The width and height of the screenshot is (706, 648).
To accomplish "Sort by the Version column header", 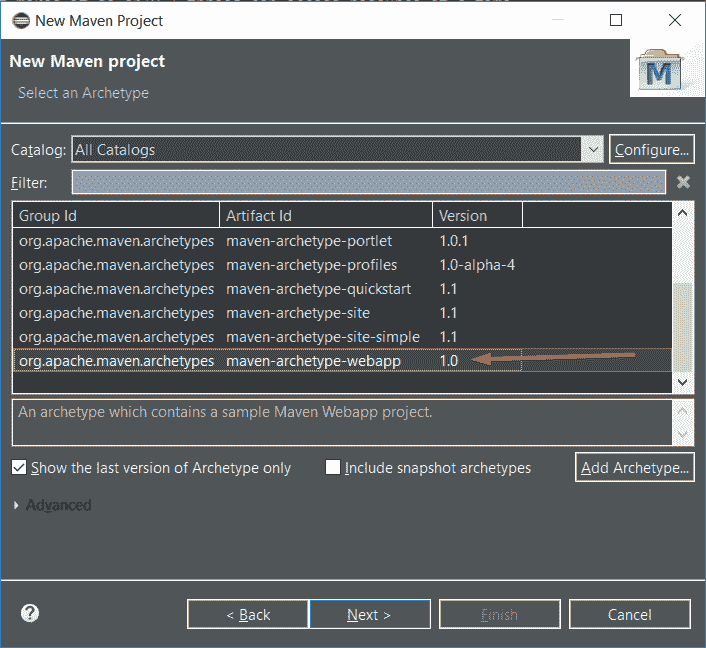I will tap(477, 215).
